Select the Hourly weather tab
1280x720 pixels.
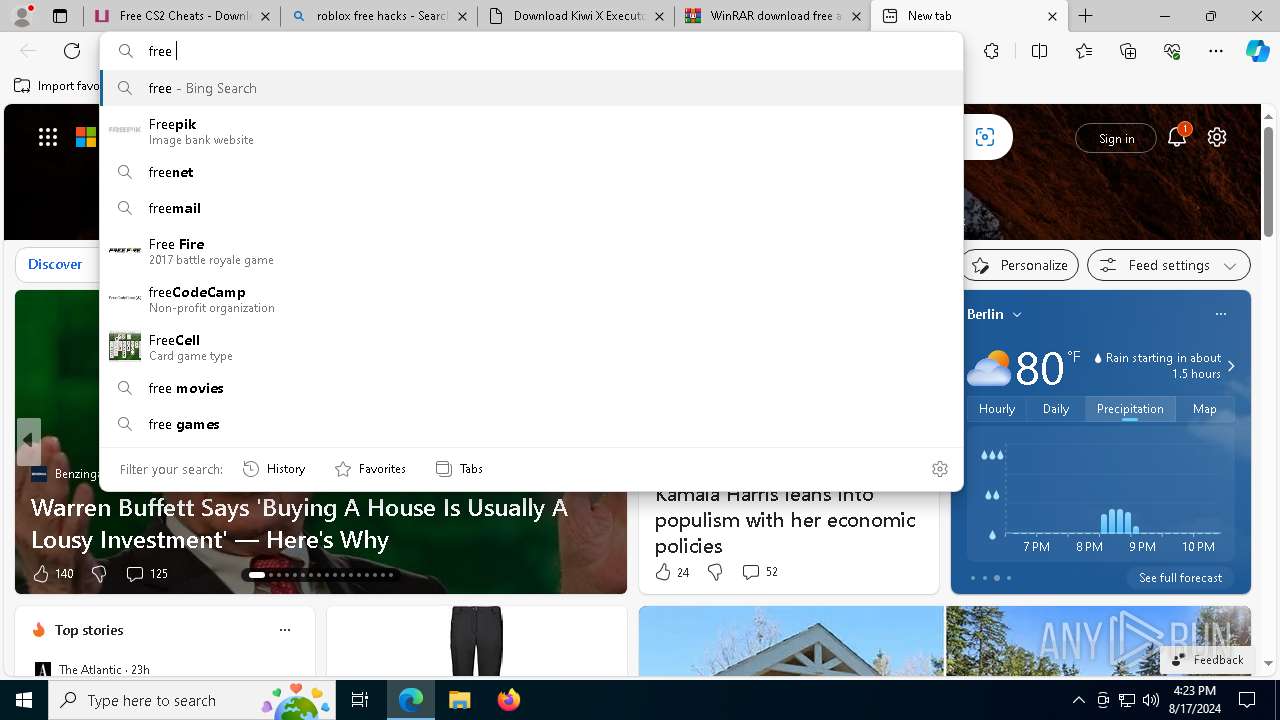[x=997, y=409]
